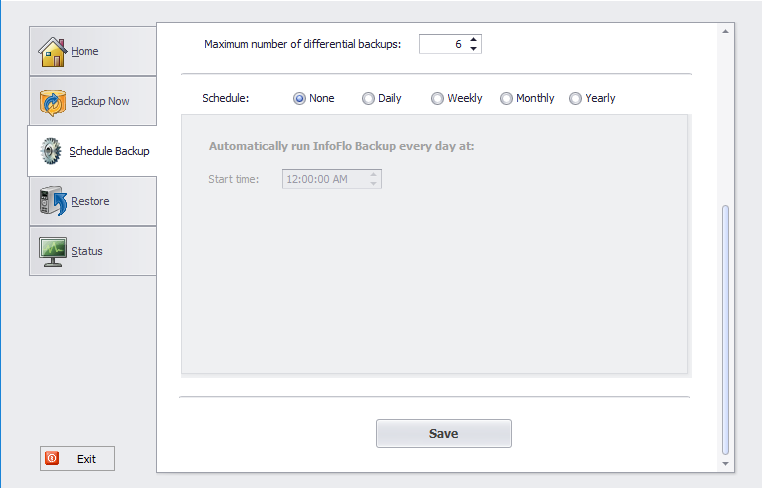762x488 pixels.
Task: Click the Backup Now disk icon
Action: [52, 102]
